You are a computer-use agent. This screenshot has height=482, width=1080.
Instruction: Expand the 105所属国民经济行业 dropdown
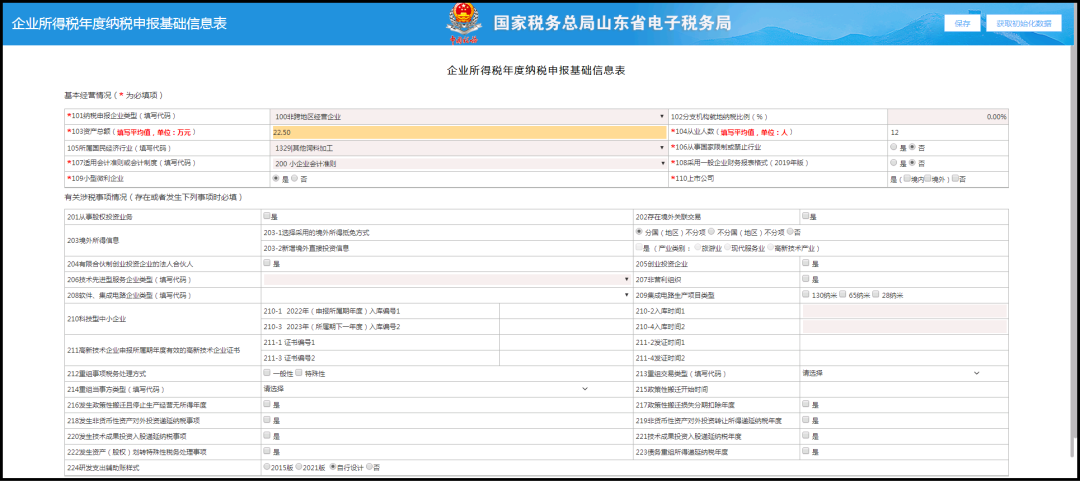point(468,147)
